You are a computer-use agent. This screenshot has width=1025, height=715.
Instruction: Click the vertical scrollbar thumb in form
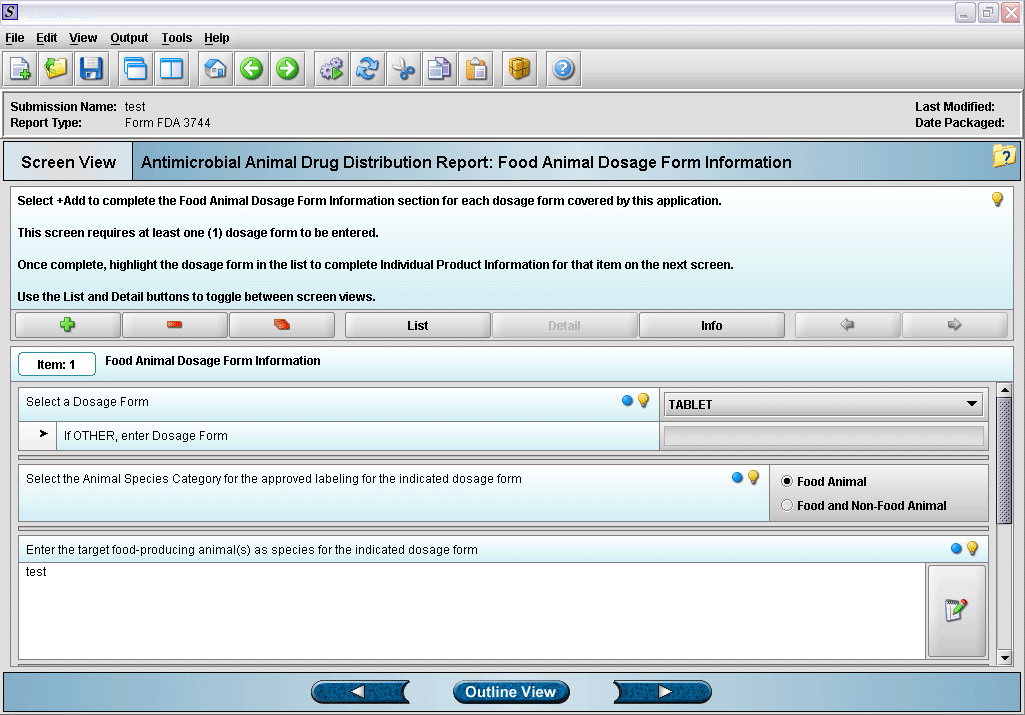(1005, 460)
